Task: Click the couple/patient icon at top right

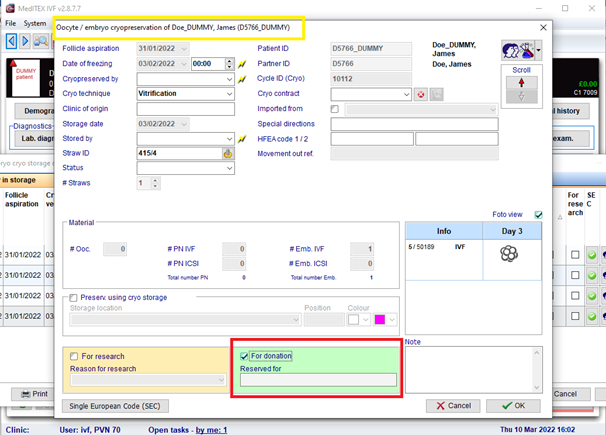Action: [518, 50]
